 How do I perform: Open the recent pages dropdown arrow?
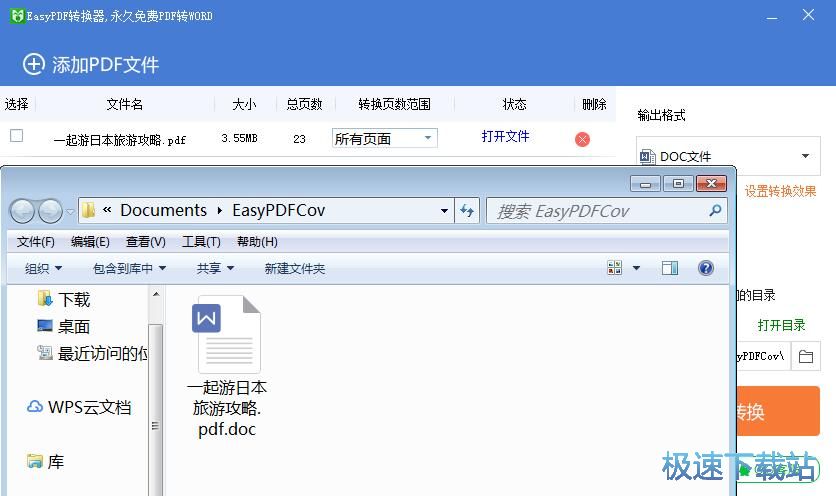click(70, 212)
